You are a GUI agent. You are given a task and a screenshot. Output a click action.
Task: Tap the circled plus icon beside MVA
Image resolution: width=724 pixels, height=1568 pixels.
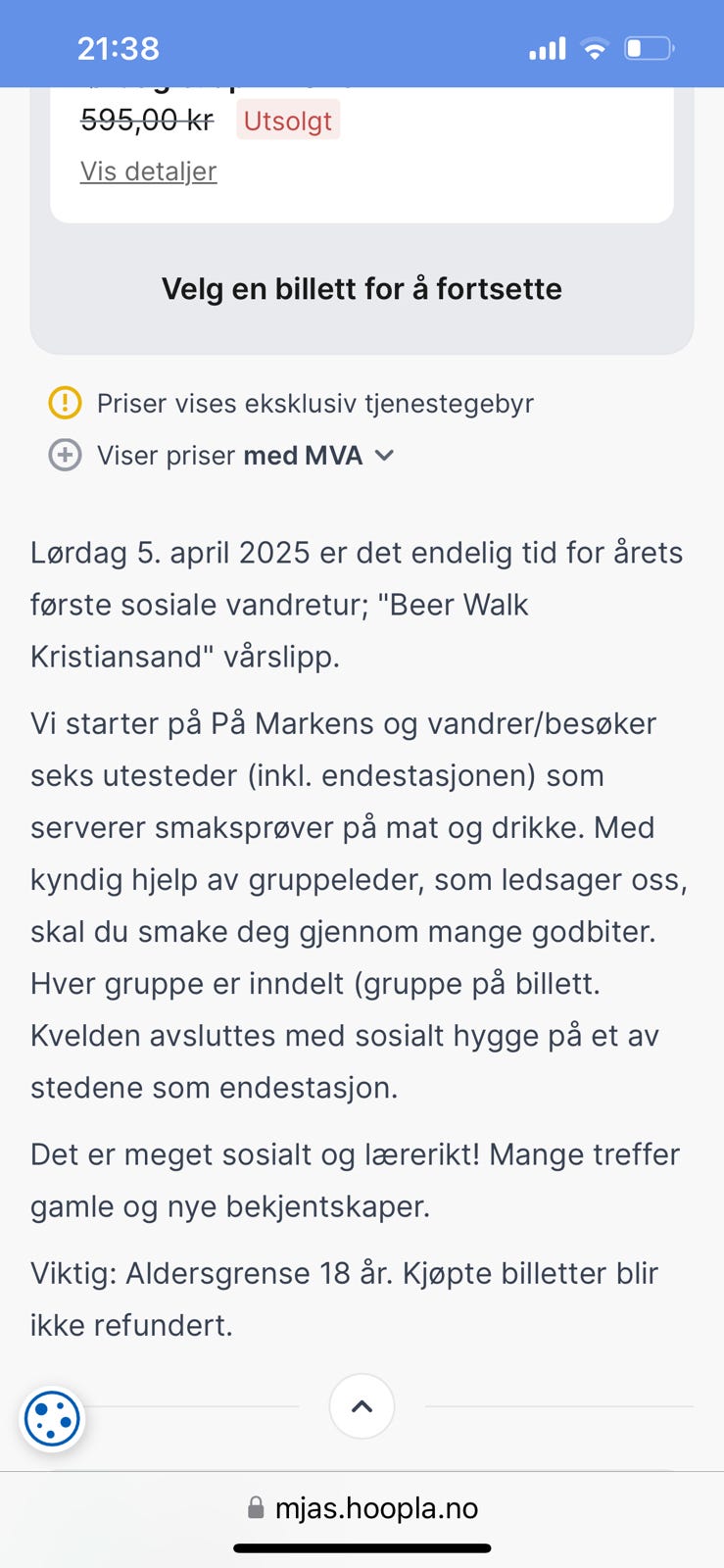(x=65, y=455)
